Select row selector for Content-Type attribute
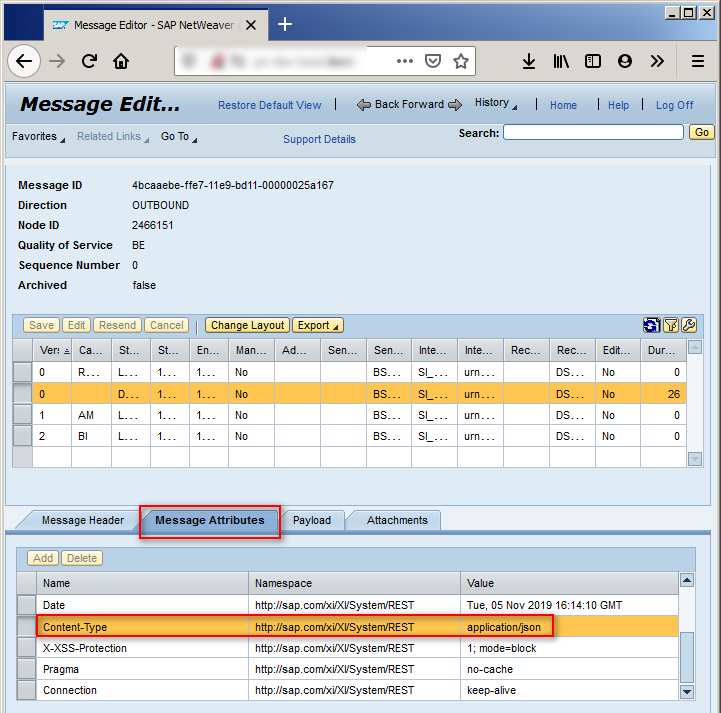Image resolution: width=721 pixels, height=713 pixels. click(26, 627)
